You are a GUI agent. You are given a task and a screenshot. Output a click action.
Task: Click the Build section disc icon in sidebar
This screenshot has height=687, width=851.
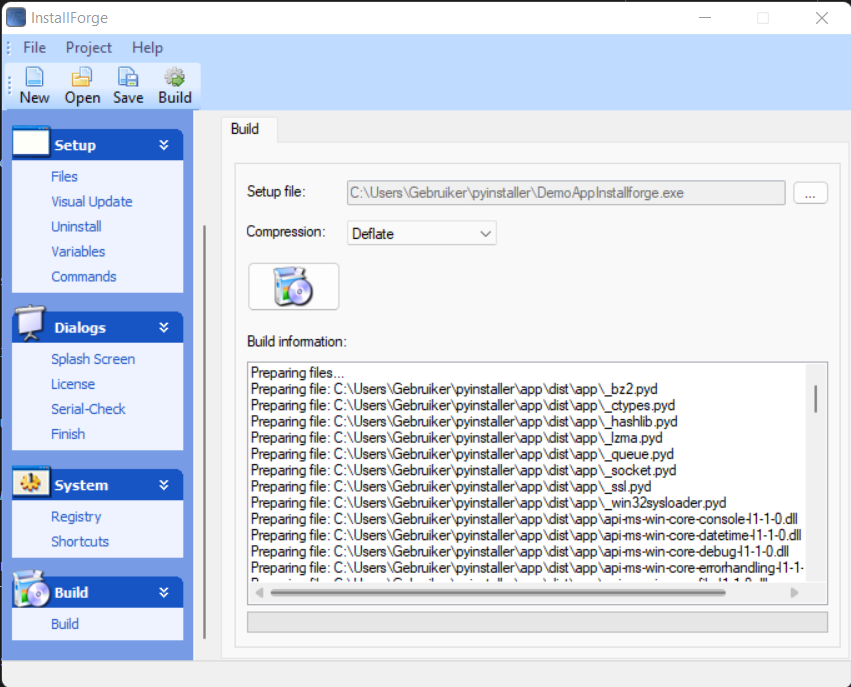pos(31,589)
